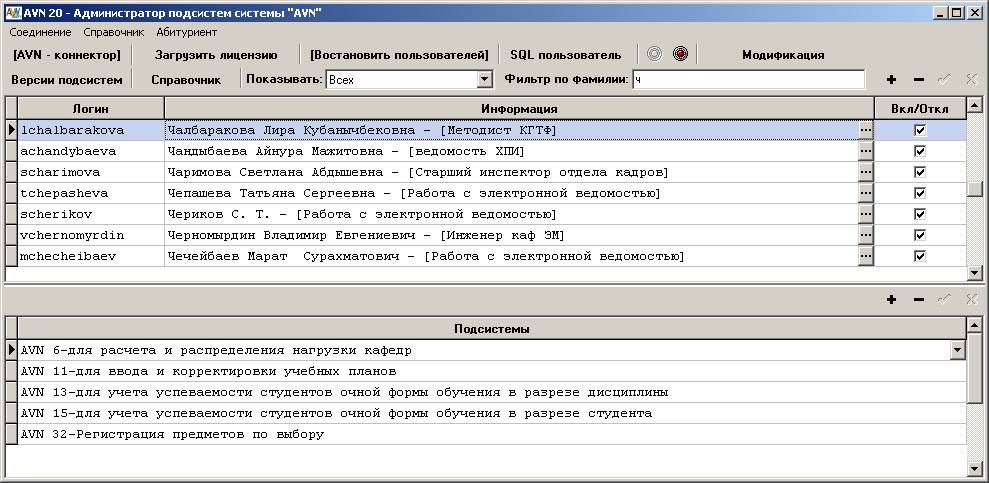This screenshot has height=483, width=989.
Task: Toggle Вкл/Откл checkbox for vchernomyrdin
Action: [920, 235]
